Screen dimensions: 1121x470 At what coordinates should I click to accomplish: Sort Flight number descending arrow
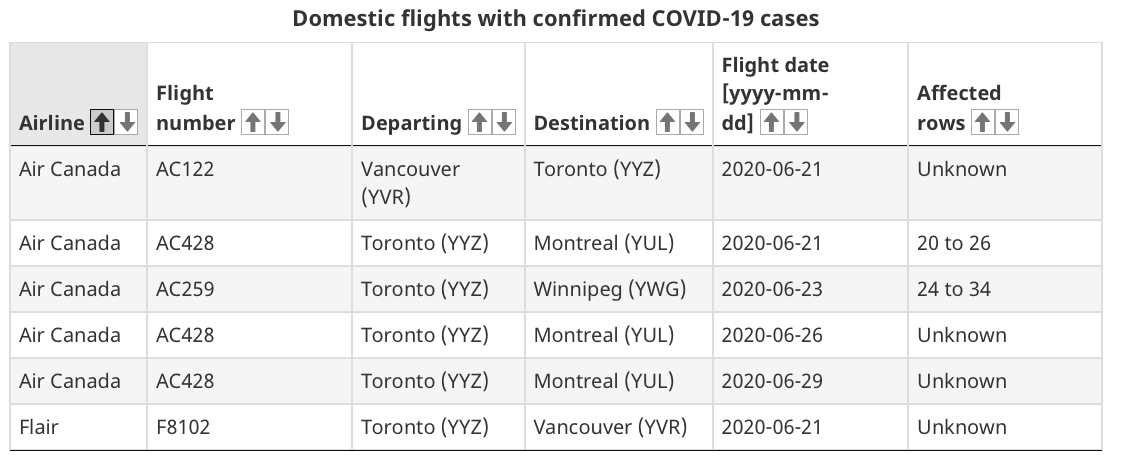[x=277, y=122]
